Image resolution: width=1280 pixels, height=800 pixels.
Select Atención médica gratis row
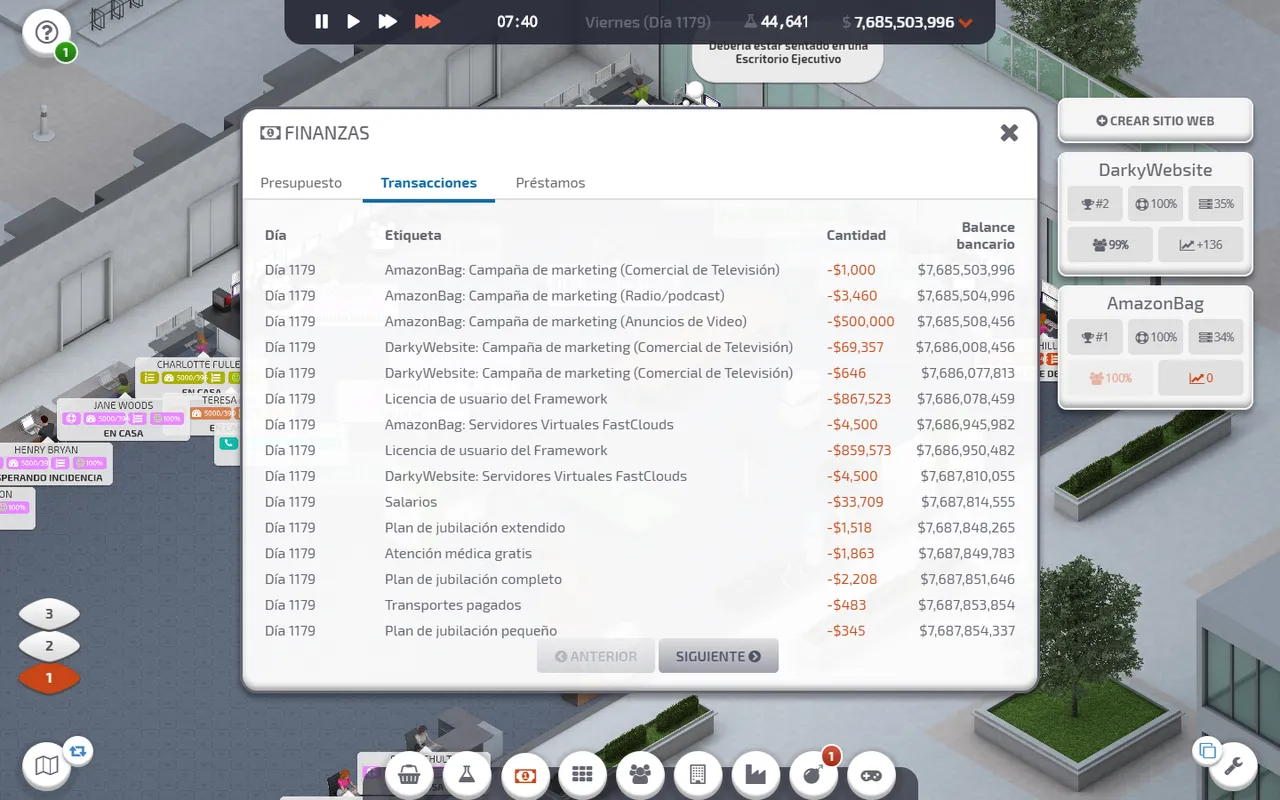click(640, 554)
